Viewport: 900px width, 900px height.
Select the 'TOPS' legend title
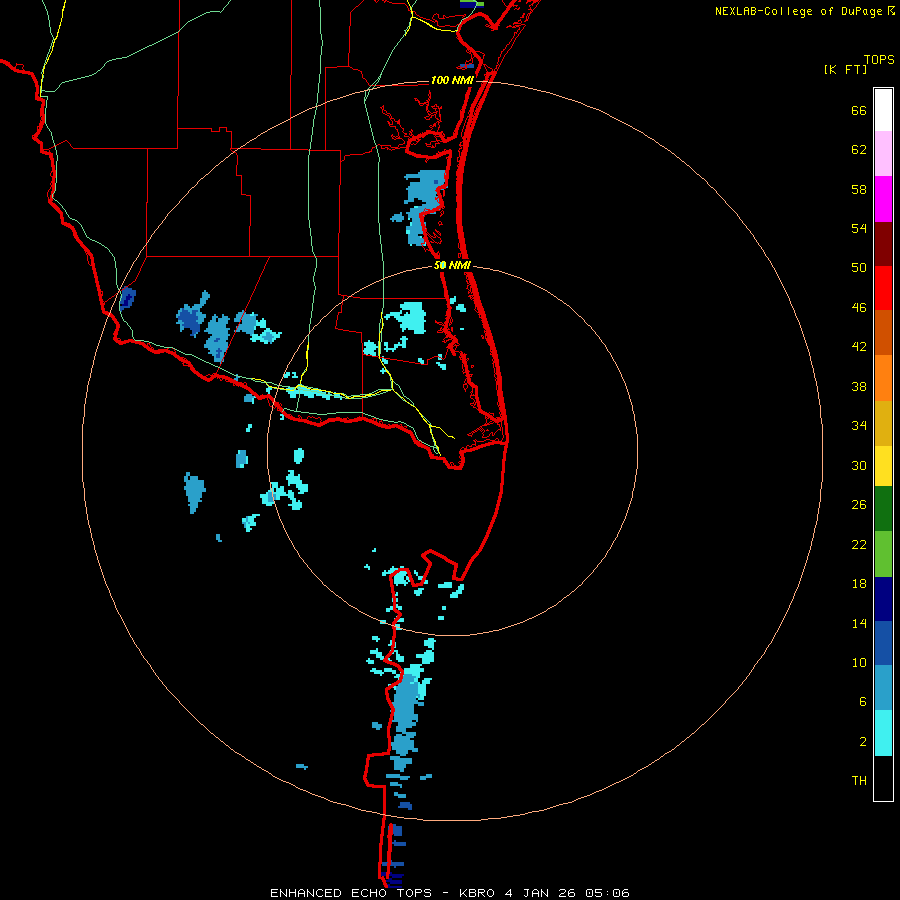point(879,59)
